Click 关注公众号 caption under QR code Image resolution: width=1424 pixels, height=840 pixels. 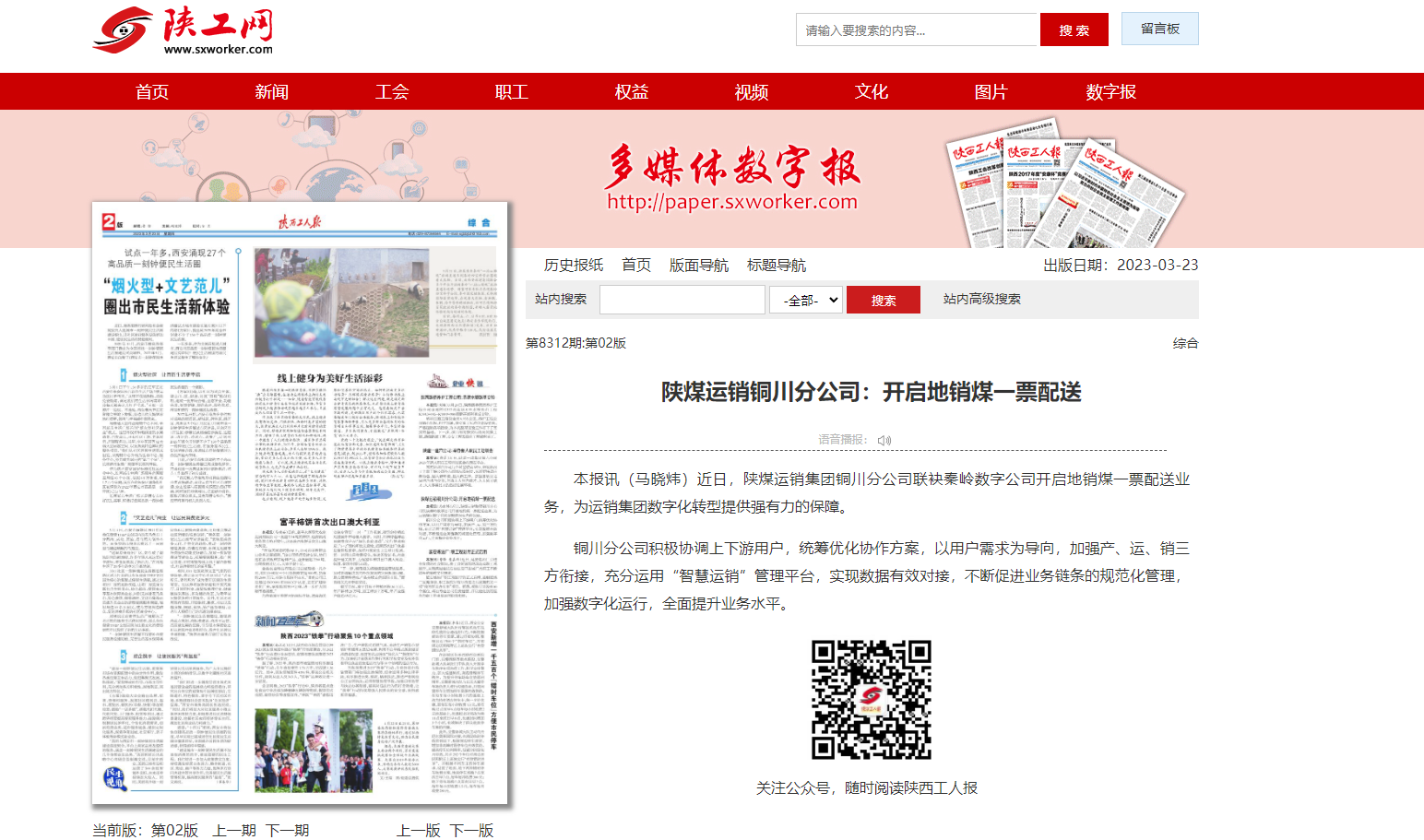(866, 787)
